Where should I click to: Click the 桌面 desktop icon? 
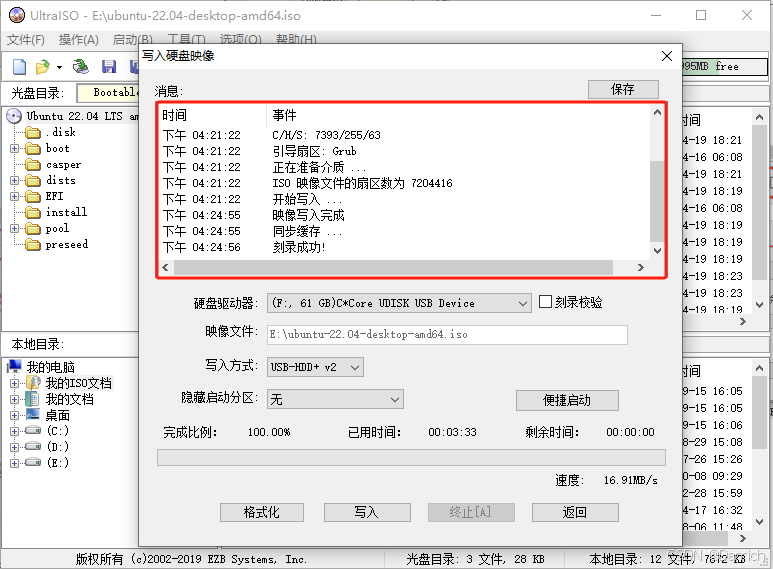33,415
